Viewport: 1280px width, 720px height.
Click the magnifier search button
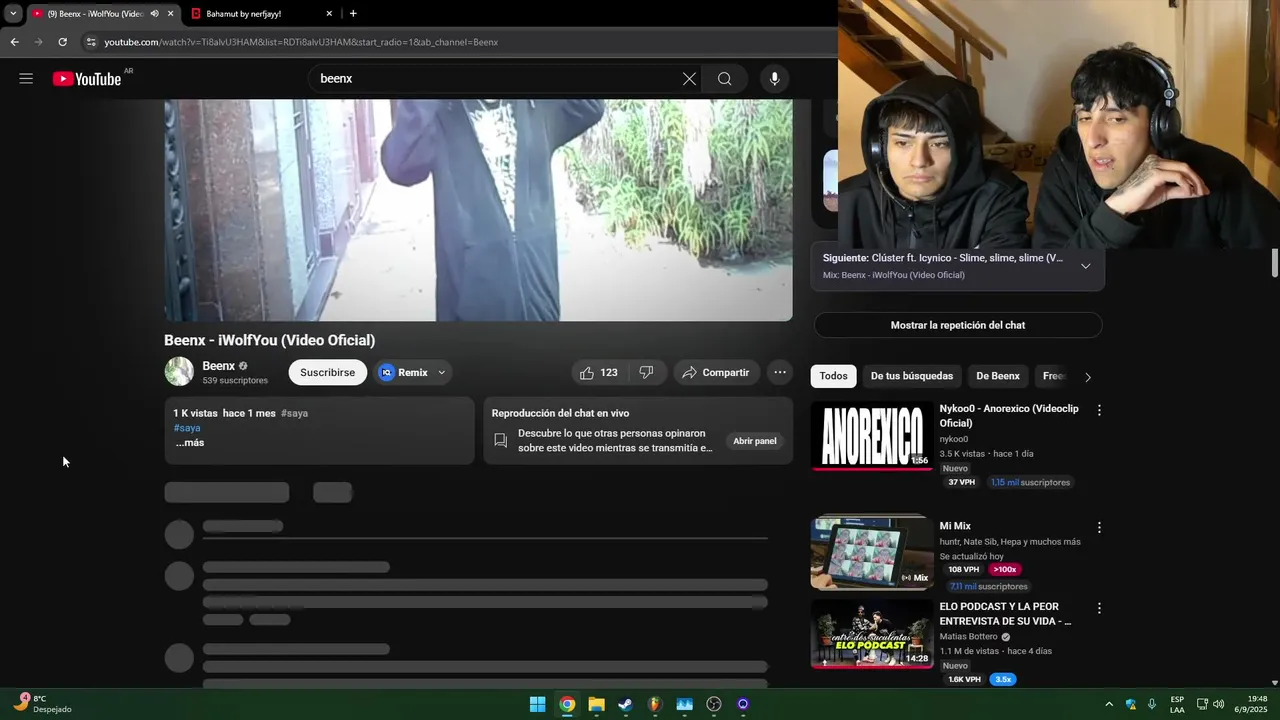(724, 79)
